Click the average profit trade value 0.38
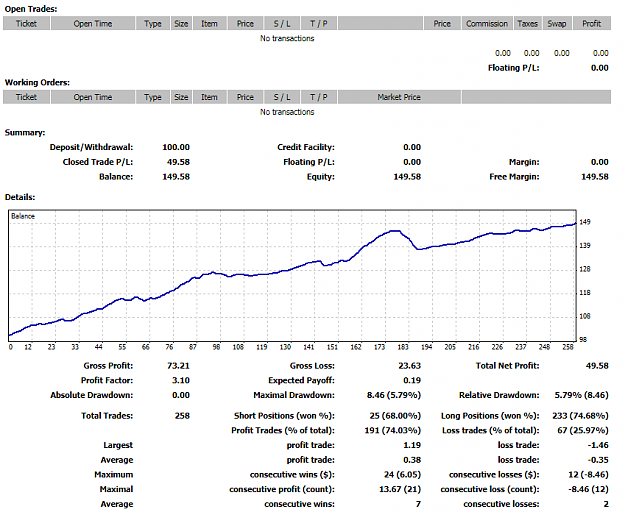 (x=412, y=460)
